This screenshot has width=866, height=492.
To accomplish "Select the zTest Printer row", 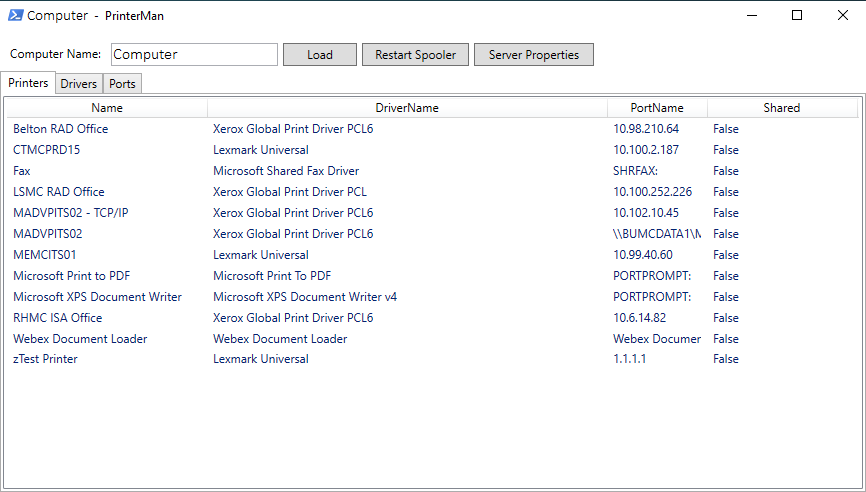I will [432, 359].
